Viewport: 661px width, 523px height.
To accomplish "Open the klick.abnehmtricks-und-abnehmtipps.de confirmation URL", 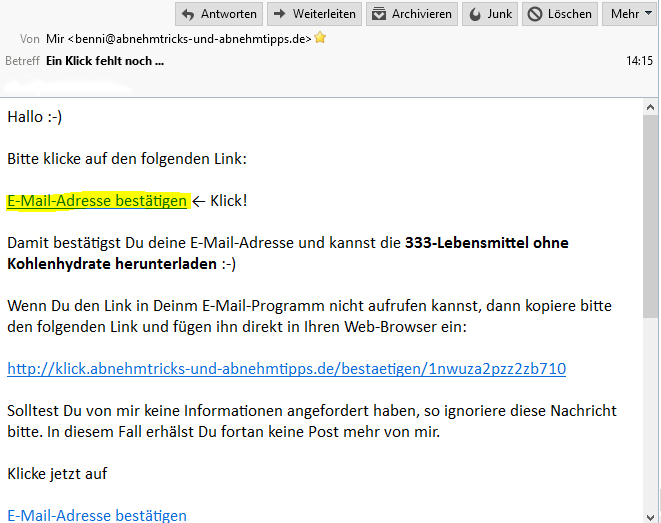I will 287,369.
